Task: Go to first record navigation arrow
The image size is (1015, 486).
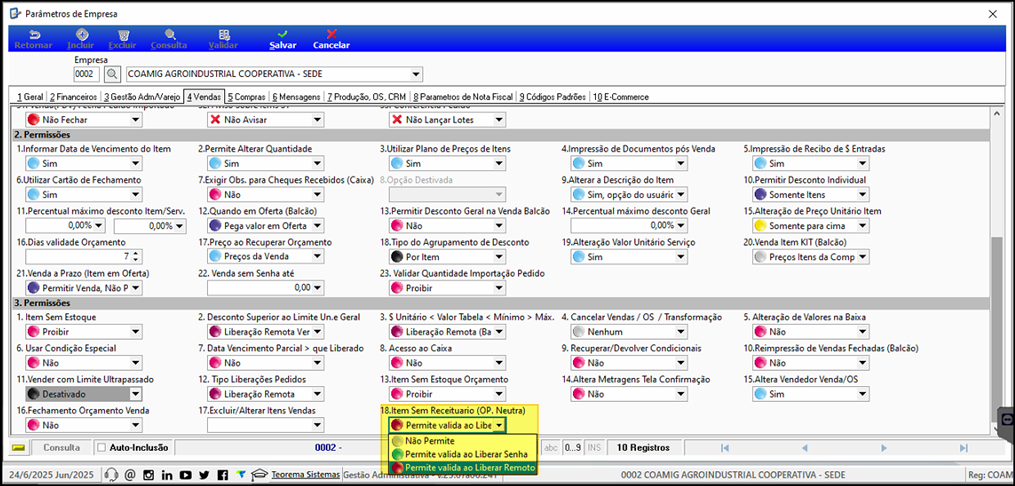Action: [x=725, y=447]
